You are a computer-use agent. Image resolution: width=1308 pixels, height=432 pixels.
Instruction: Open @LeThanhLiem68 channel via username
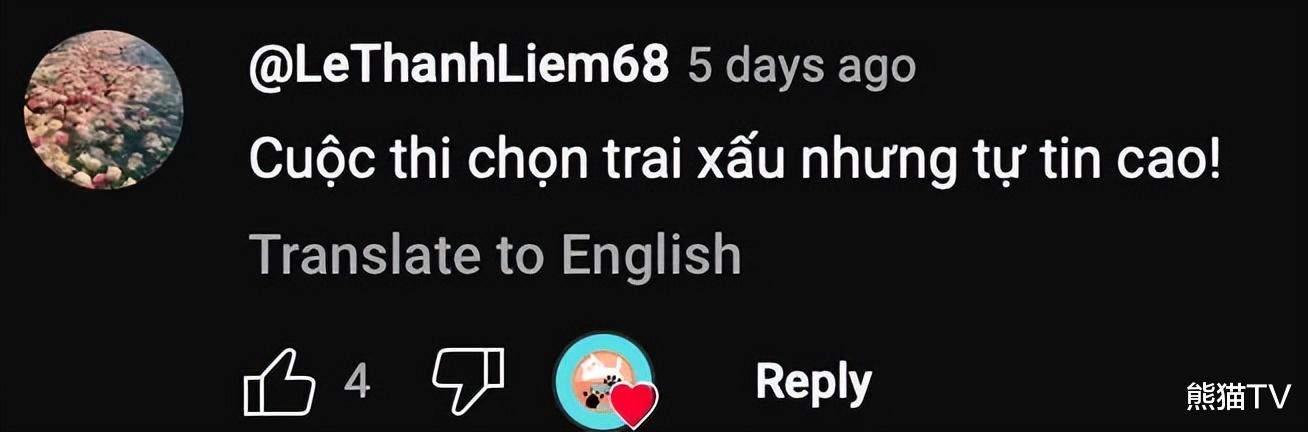click(458, 67)
